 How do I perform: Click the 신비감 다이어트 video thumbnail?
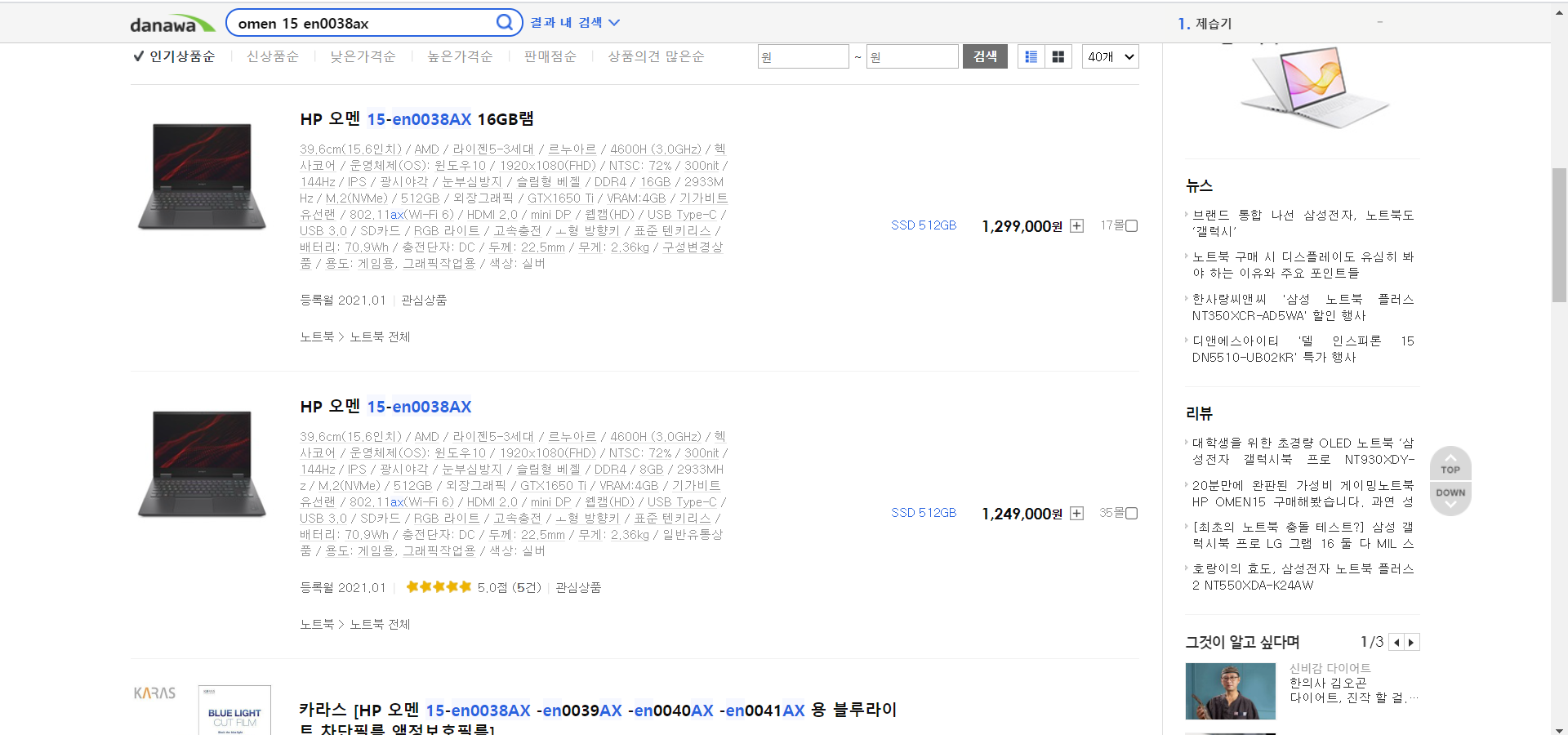(x=1230, y=691)
